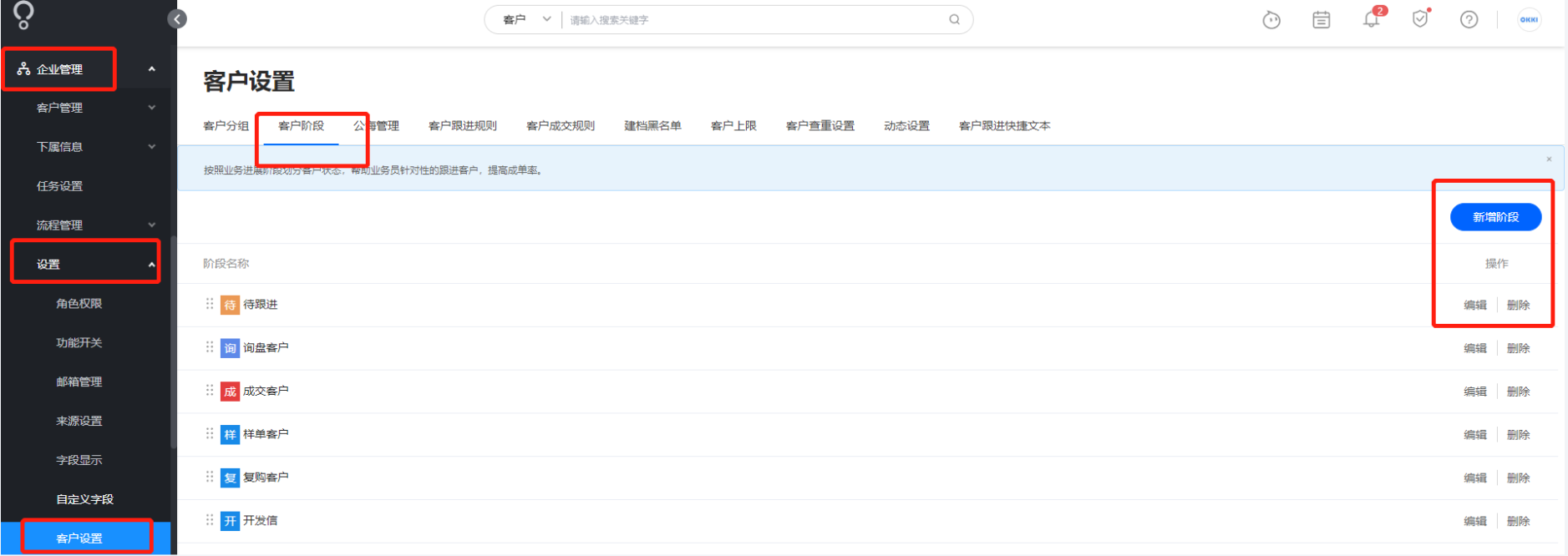The width and height of the screenshot is (1568, 556).
Task: Edit the 成交客户 stage
Action: click(1475, 392)
